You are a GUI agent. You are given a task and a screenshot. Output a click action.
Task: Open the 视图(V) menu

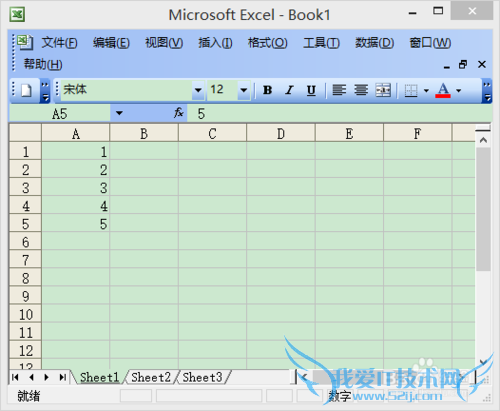pyautogui.click(x=164, y=43)
